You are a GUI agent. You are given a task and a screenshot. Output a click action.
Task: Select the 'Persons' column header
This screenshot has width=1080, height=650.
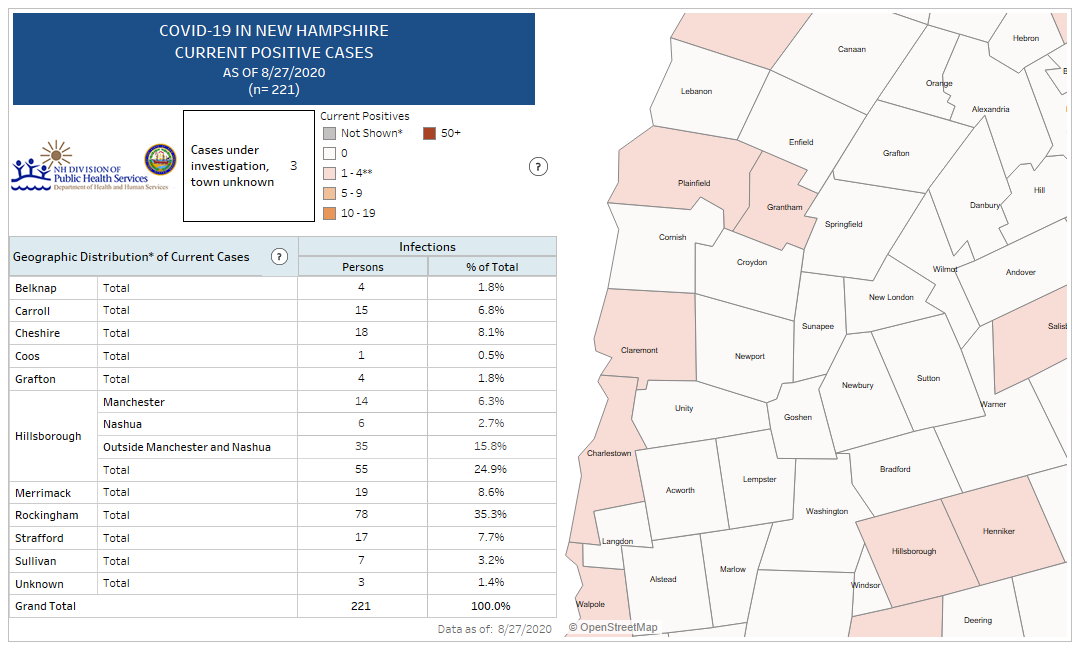(362, 267)
